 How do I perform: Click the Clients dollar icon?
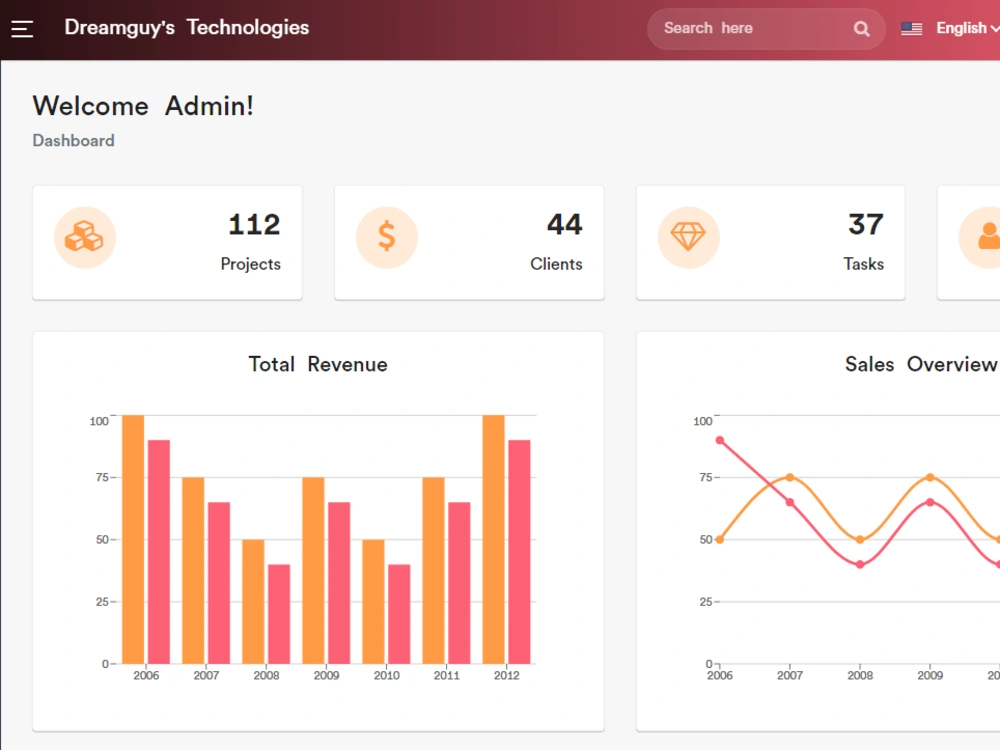[386, 237]
